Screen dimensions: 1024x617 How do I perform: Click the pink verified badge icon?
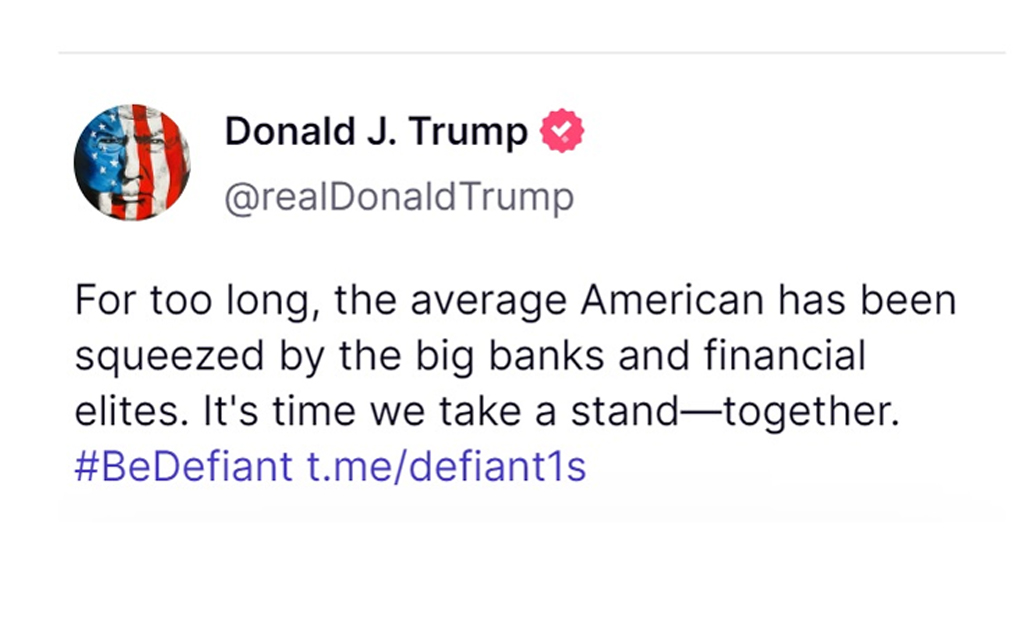coord(562,133)
